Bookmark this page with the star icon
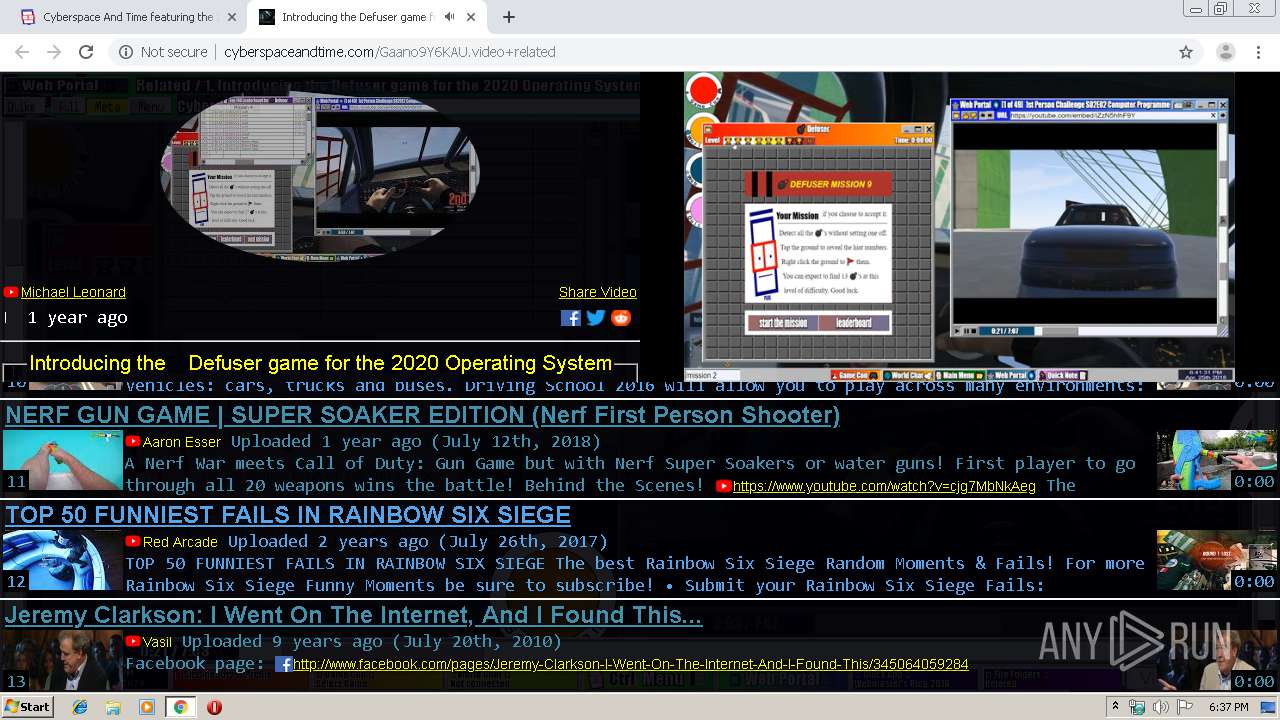This screenshot has height=720, width=1280. coord(1186,52)
